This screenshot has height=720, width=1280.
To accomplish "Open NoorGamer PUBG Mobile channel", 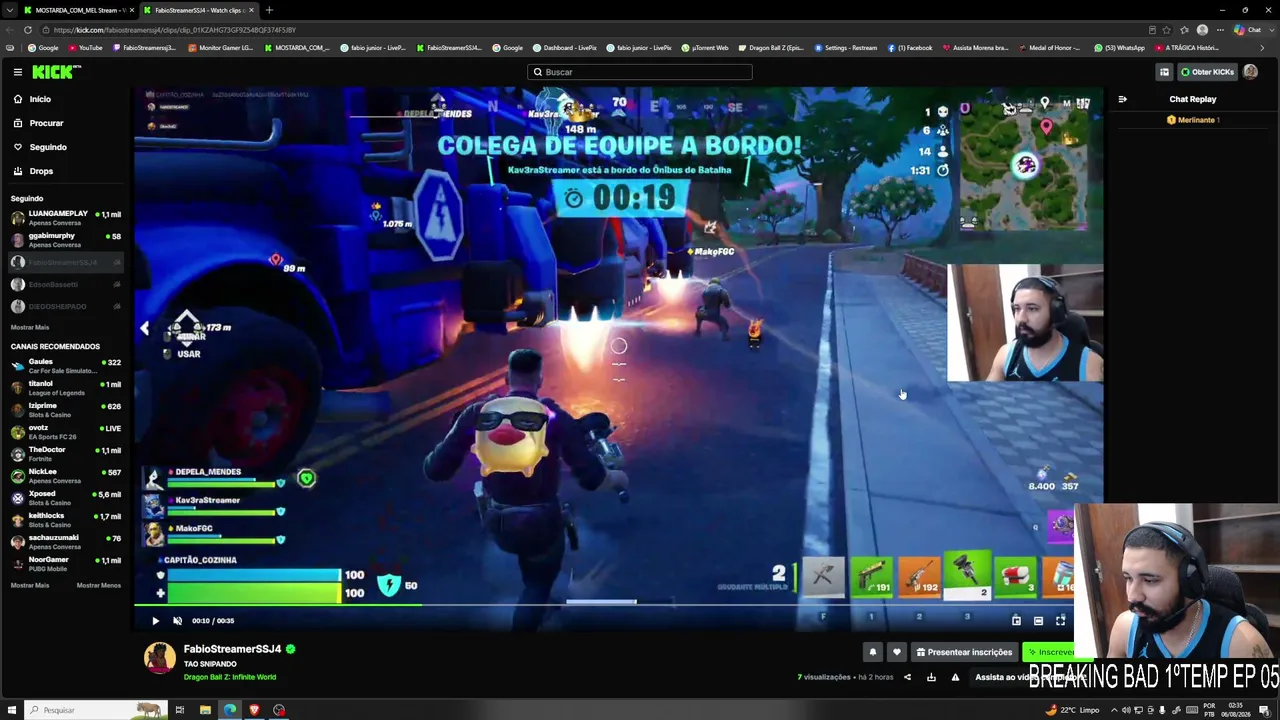I will click(66, 564).
